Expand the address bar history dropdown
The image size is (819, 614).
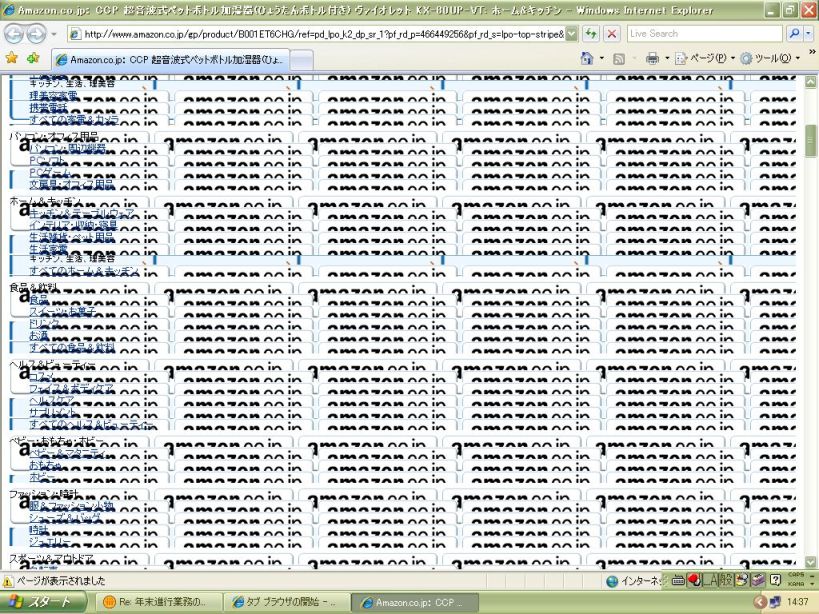(x=571, y=34)
